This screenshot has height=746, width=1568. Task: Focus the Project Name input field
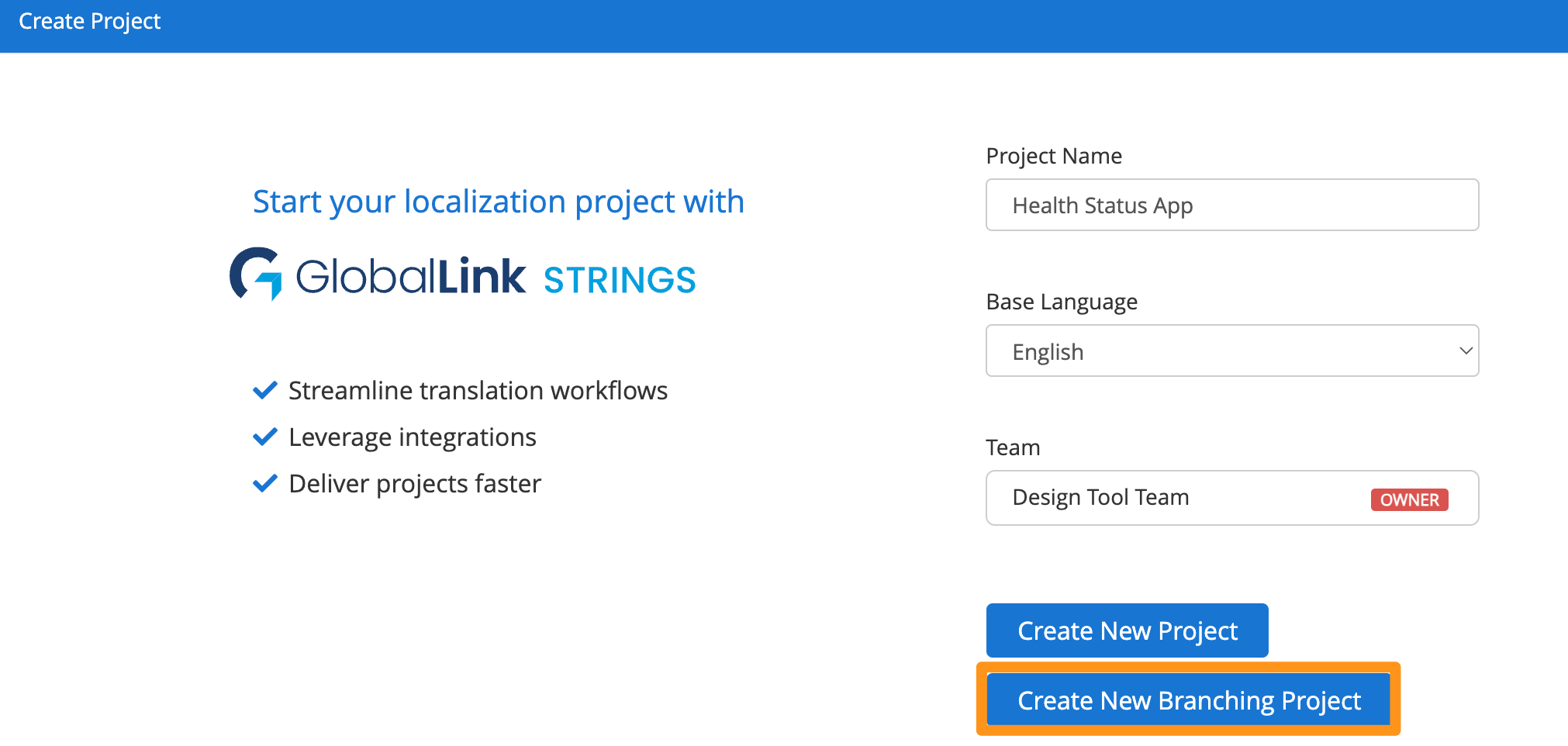point(1231,205)
